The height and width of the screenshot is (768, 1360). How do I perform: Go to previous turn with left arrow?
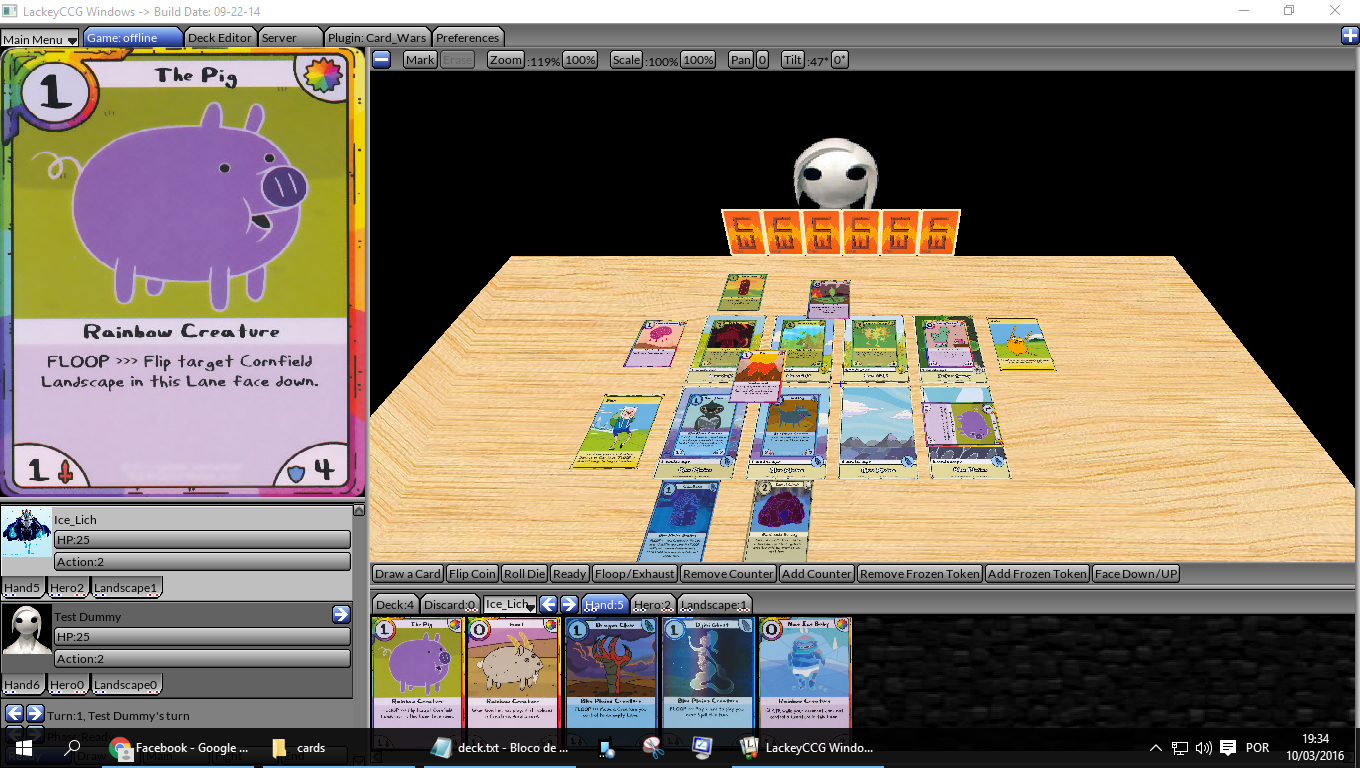point(14,714)
